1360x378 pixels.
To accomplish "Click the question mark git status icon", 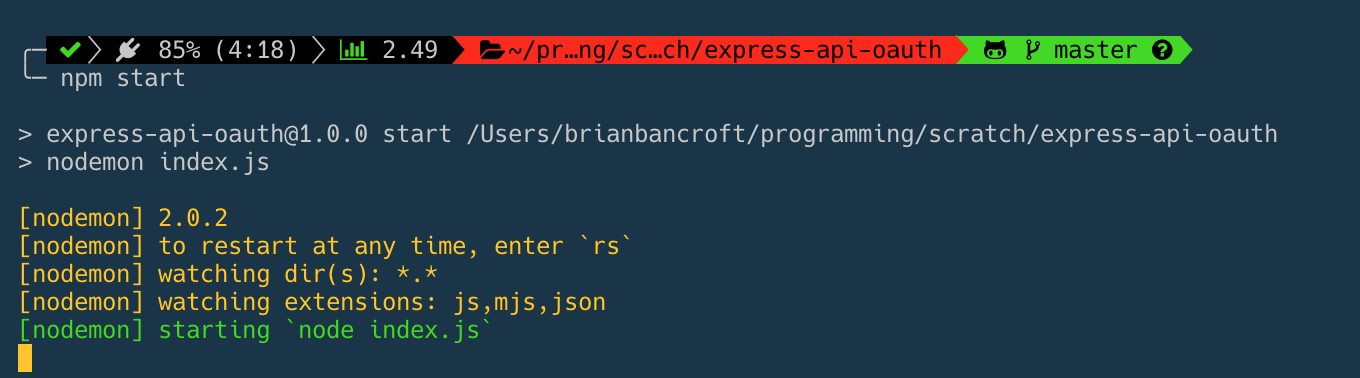I will [1161, 49].
